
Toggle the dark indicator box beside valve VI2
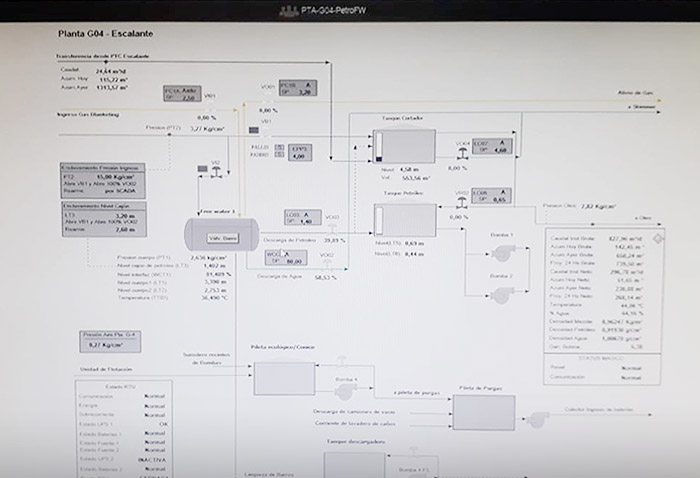(x=202, y=169)
